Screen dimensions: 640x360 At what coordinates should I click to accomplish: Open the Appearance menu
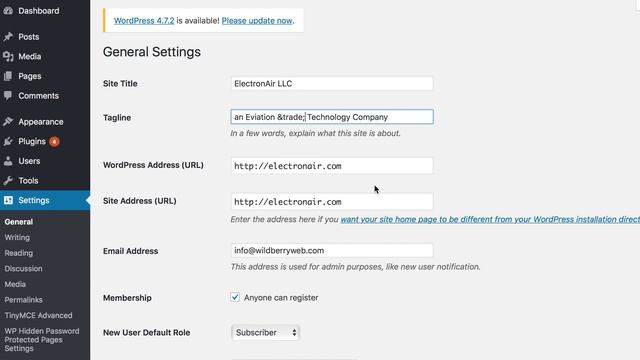click(x=41, y=122)
